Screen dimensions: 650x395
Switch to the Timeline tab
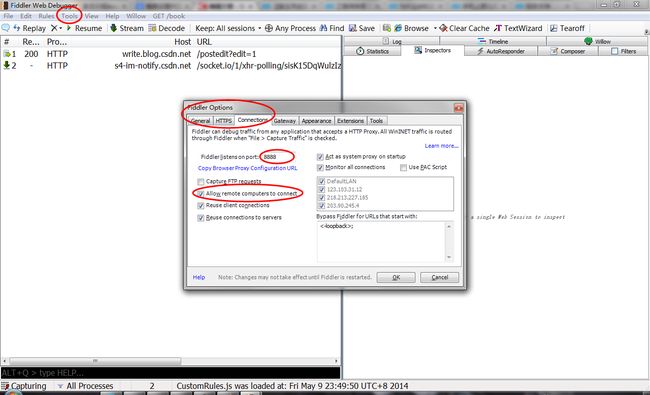(493, 41)
